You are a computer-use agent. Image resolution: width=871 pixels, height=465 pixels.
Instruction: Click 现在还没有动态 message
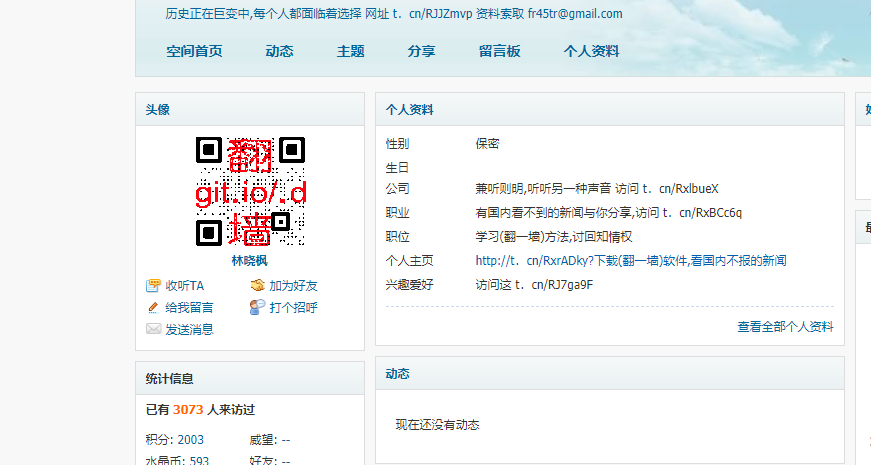pyautogui.click(x=437, y=424)
